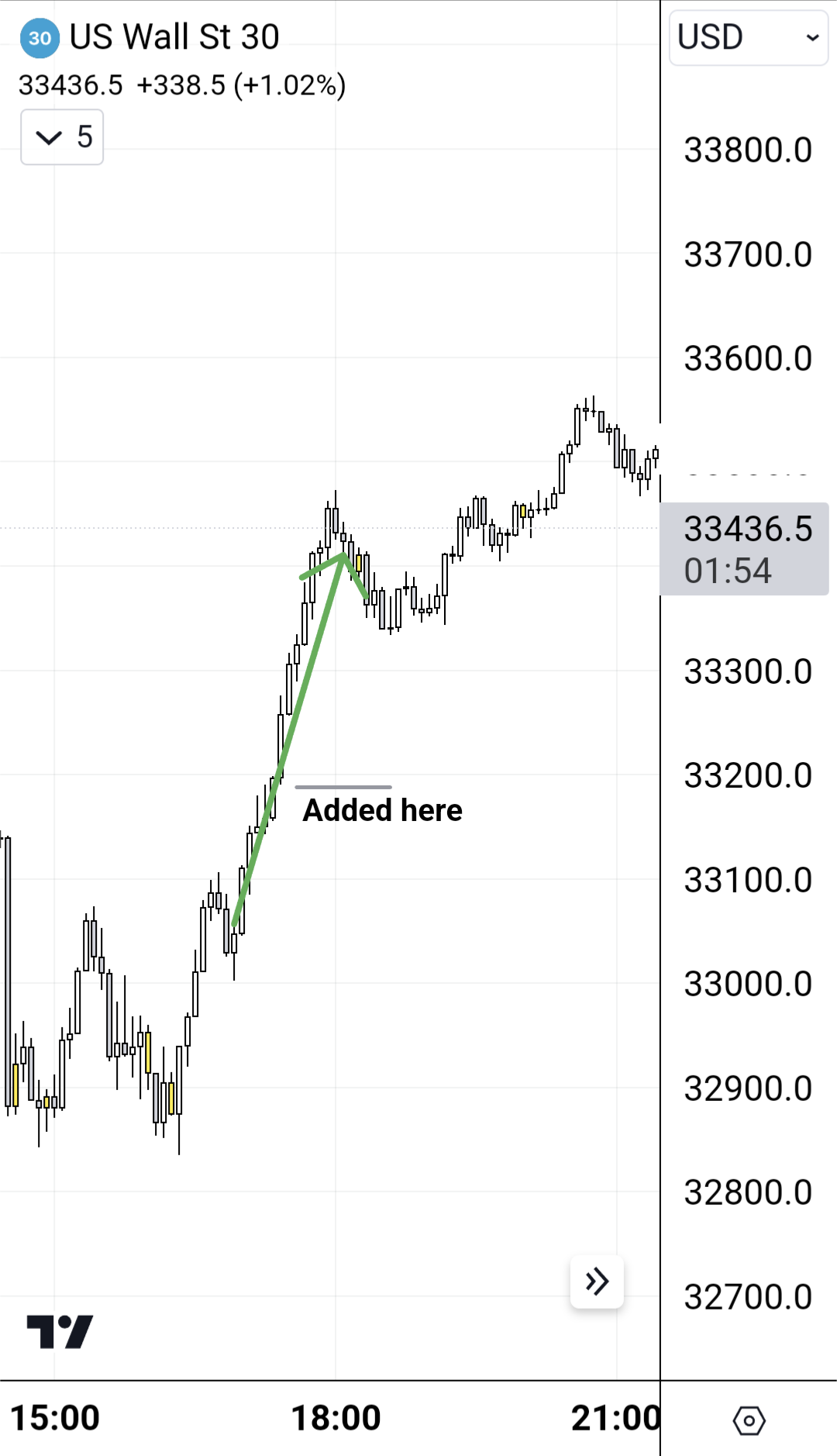Select the gray line above Added here

point(343,787)
